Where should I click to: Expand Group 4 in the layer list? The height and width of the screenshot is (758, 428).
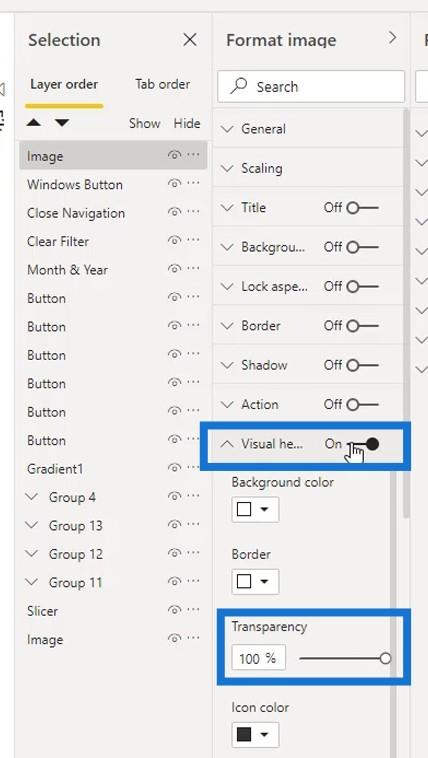(x=32, y=497)
